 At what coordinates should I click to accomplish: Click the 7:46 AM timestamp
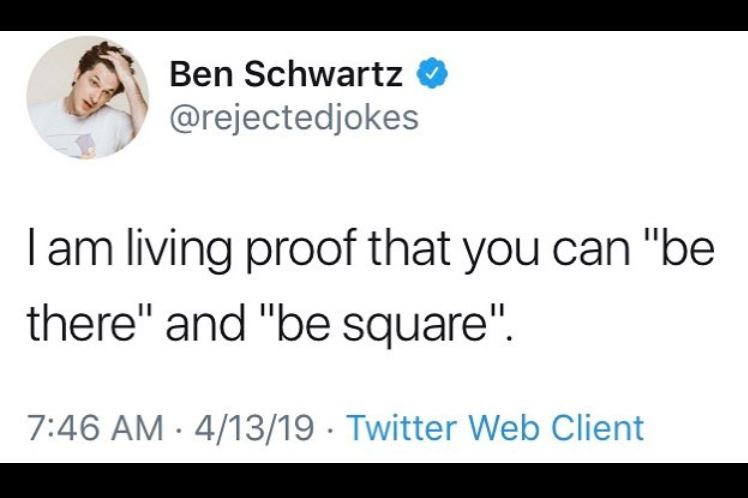click(95, 427)
